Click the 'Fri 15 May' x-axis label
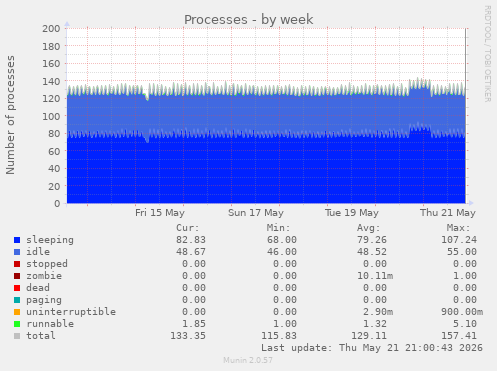 tap(160, 213)
